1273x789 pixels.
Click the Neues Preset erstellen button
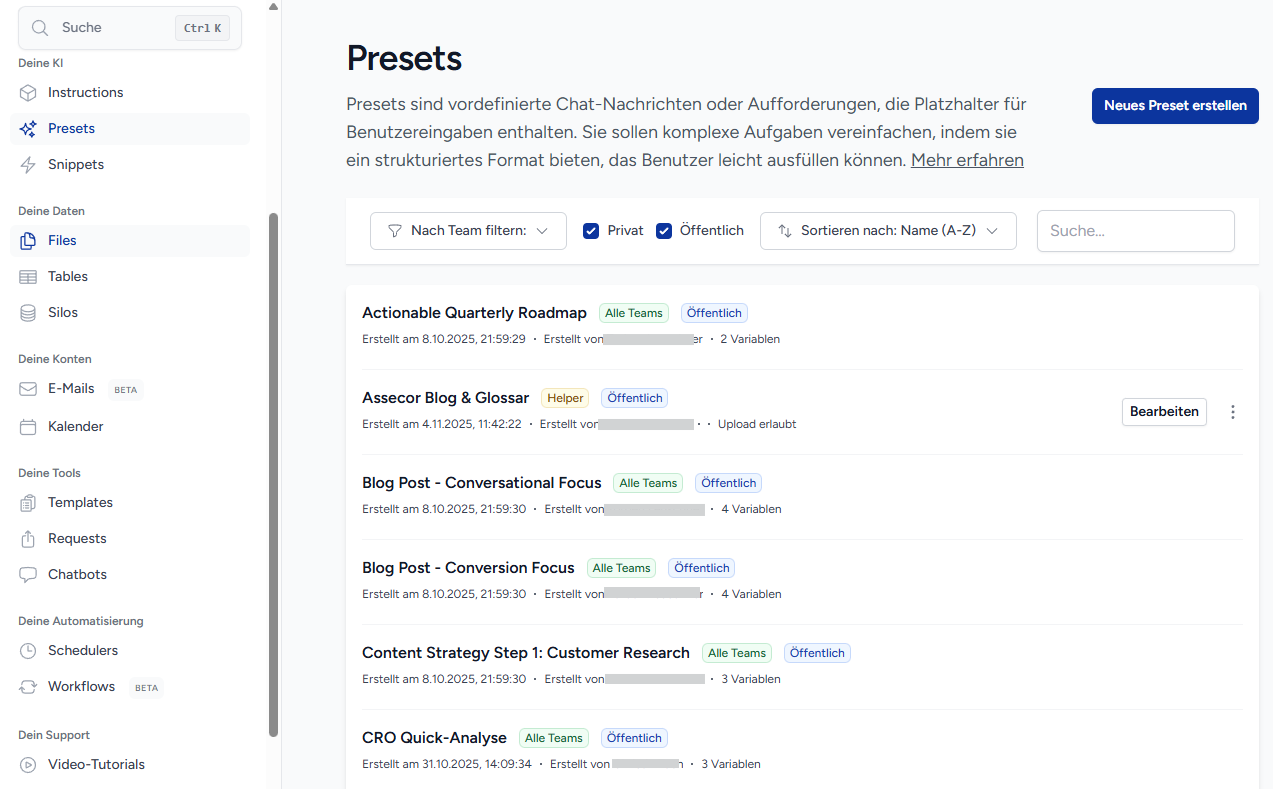[1174, 105]
